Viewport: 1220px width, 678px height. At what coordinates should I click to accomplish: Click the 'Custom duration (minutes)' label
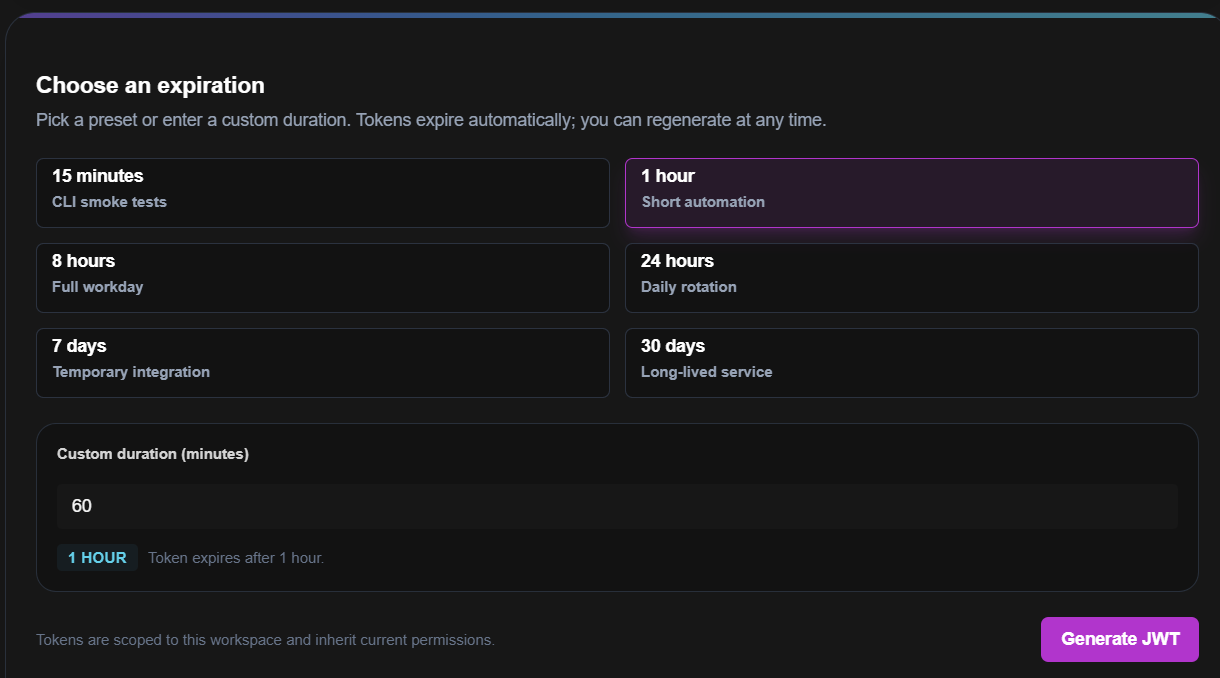[153, 454]
